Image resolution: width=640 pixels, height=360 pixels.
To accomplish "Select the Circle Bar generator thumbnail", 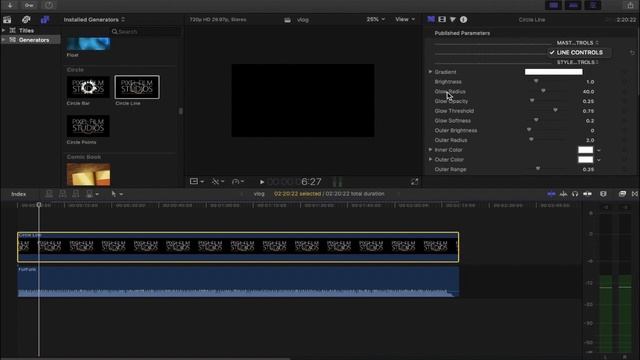I will click(88, 87).
